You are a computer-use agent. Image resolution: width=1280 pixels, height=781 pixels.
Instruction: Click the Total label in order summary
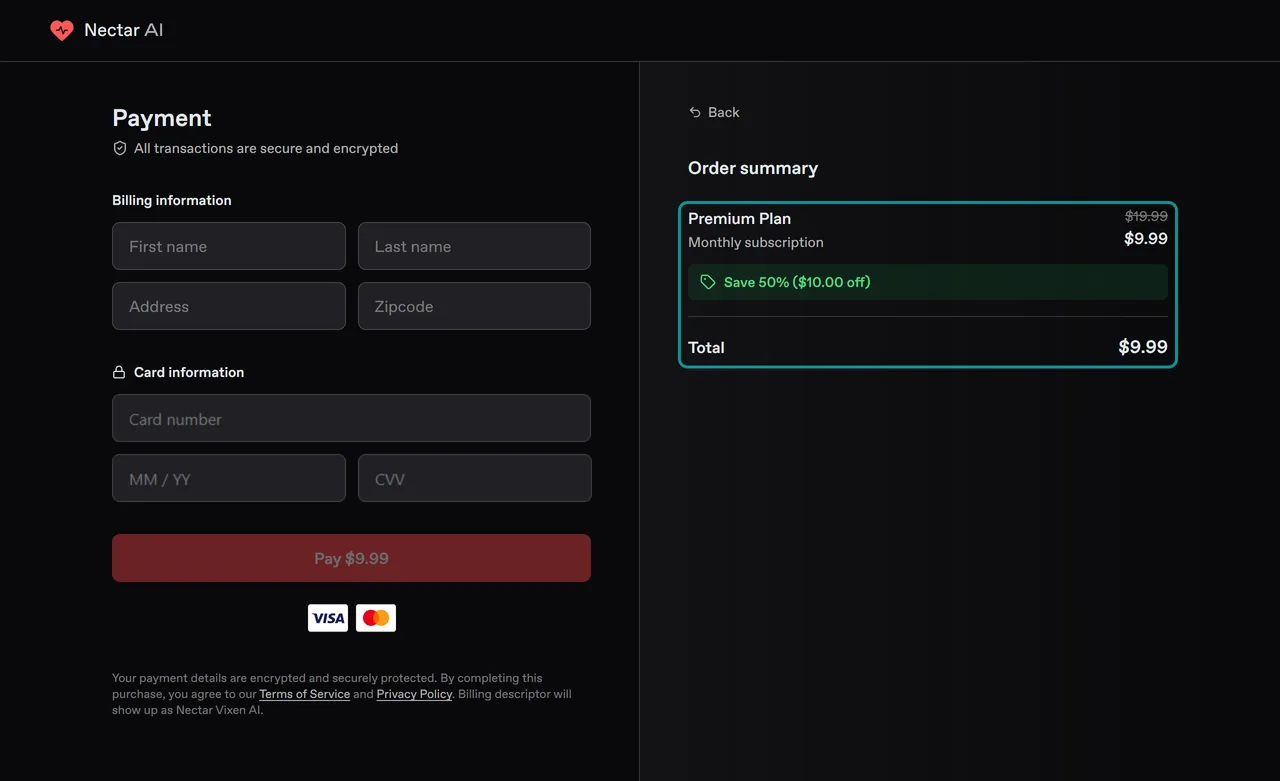pyautogui.click(x=706, y=347)
